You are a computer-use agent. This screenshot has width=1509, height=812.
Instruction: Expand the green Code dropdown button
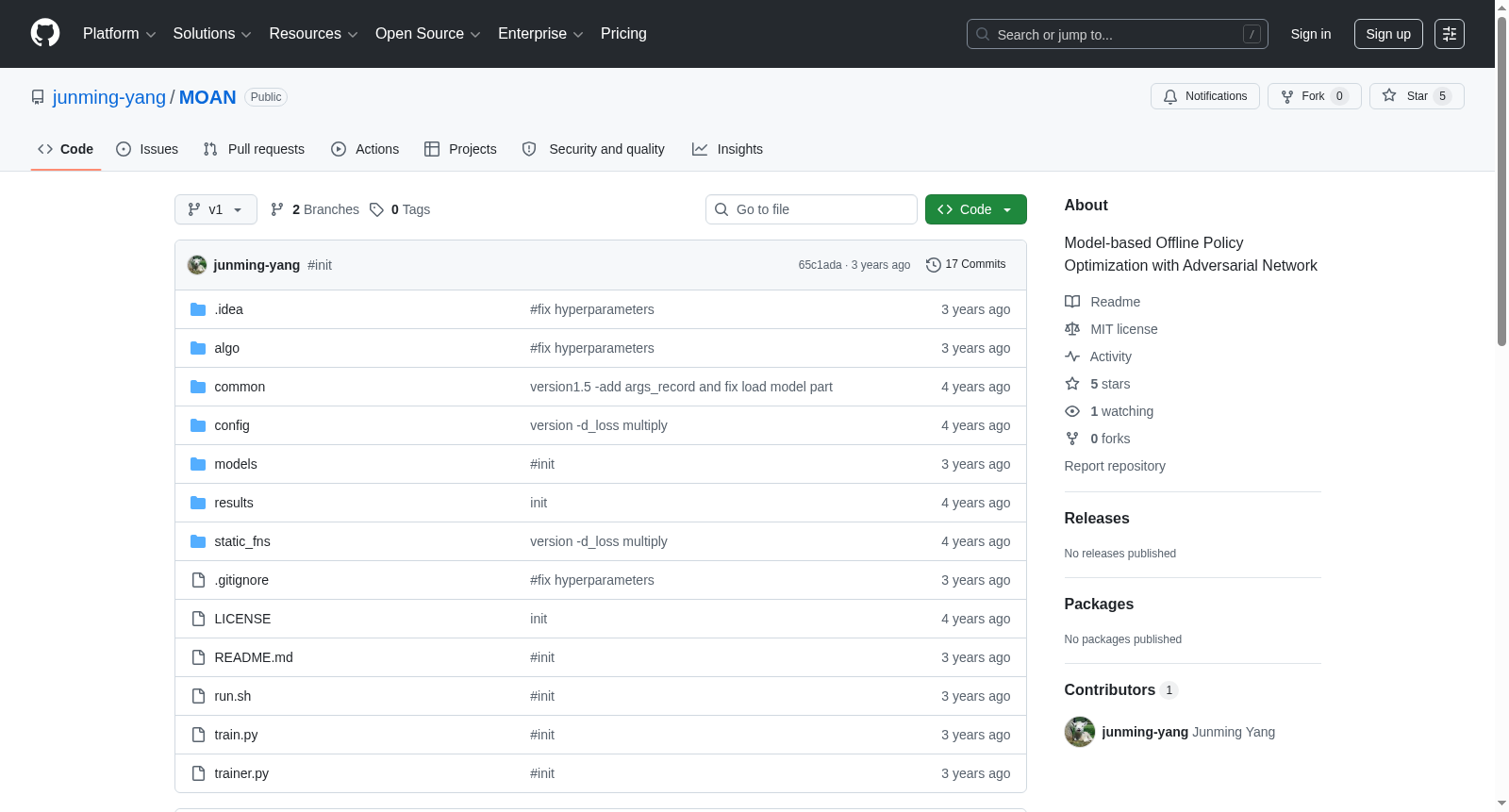coord(975,209)
